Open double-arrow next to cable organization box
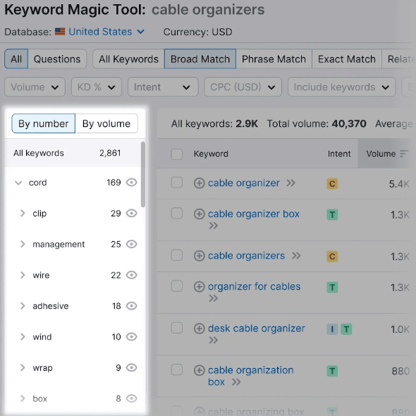The image size is (416, 416). tap(236, 382)
